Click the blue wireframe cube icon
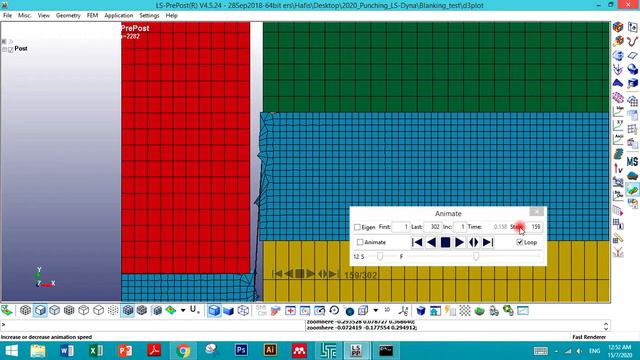 pyautogui.click(x=243, y=311)
